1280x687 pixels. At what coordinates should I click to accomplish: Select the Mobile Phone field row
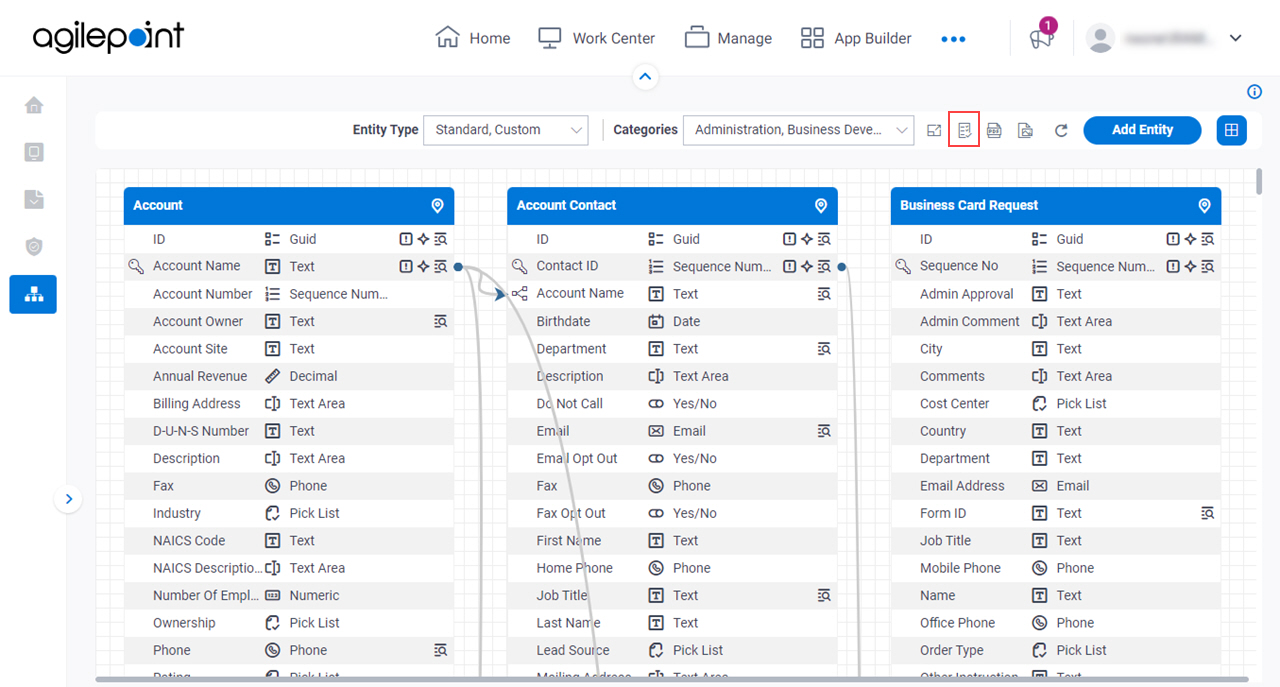(x=1056, y=568)
